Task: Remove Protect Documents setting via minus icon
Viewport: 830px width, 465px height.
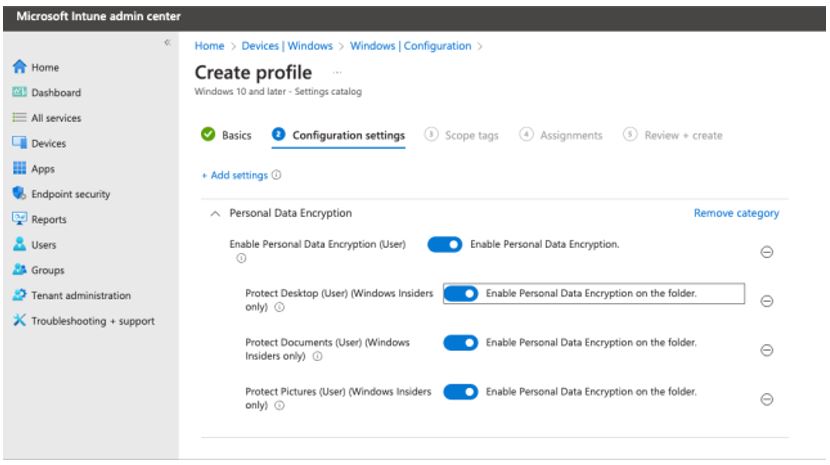Action: pyautogui.click(x=766, y=350)
